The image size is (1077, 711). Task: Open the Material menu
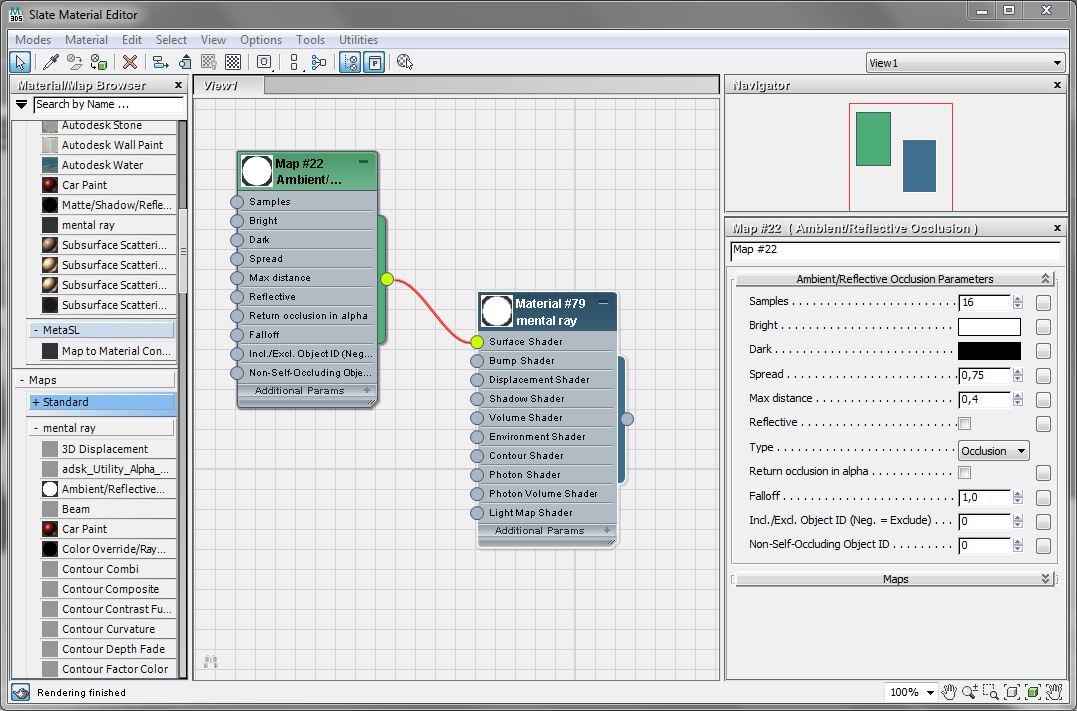[x=87, y=40]
